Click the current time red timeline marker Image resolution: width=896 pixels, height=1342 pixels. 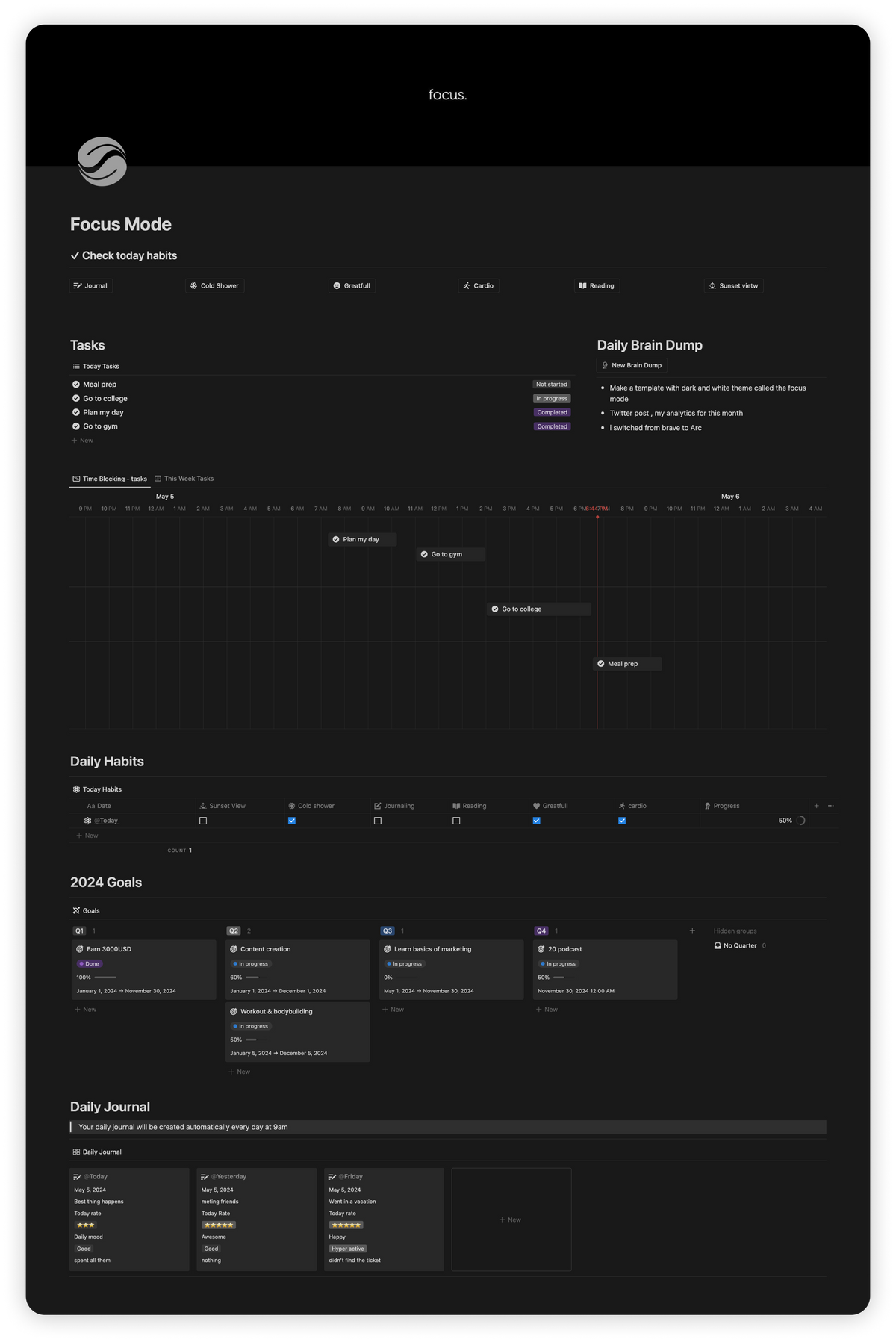(597, 517)
